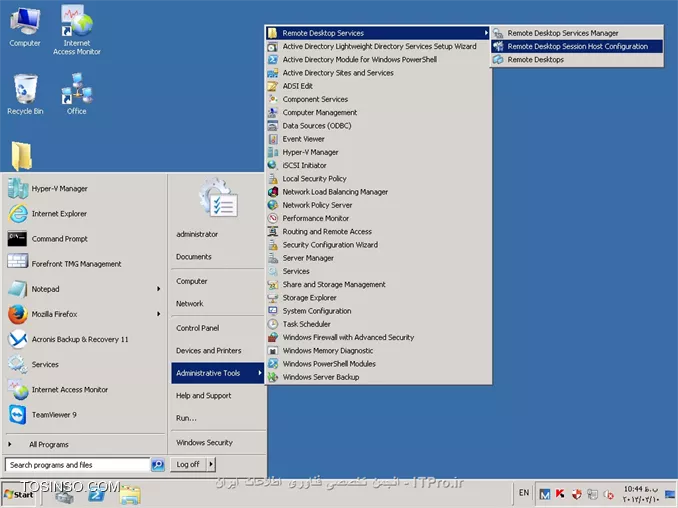Open Network Policy Server

click(x=378, y=205)
